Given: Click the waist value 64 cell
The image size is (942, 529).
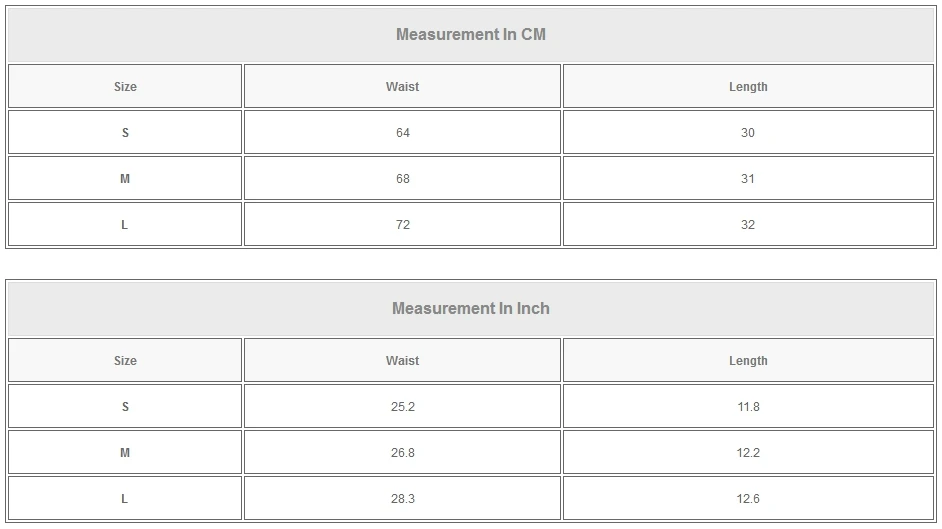Looking at the screenshot, I should [402, 133].
